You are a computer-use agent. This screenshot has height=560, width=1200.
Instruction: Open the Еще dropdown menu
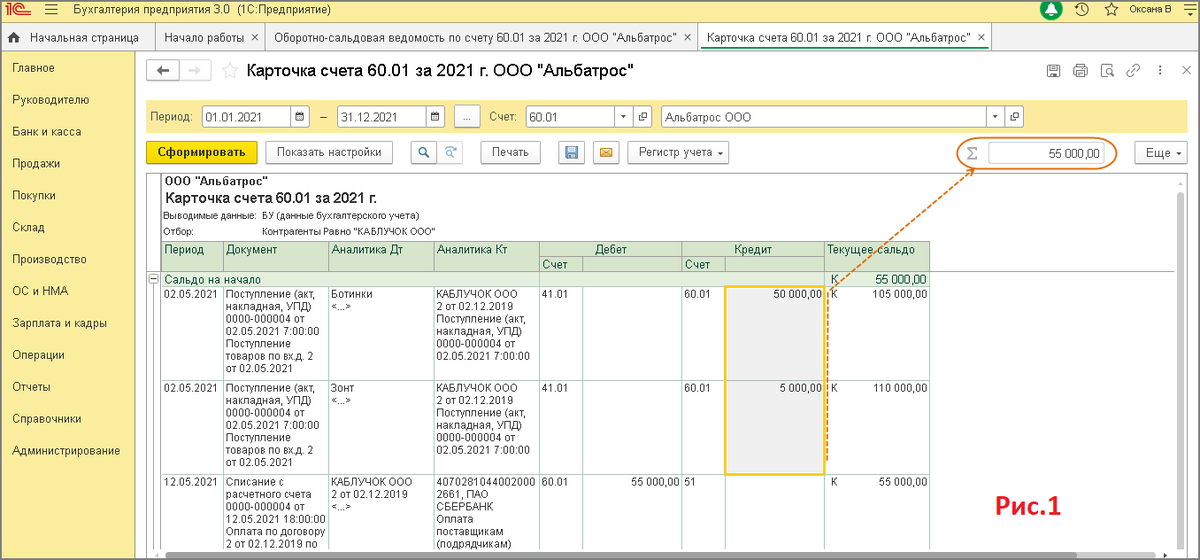pyautogui.click(x=1162, y=153)
